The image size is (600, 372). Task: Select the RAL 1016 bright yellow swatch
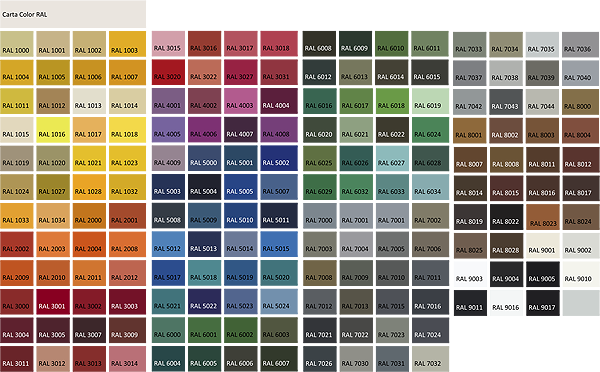tap(53, 130)
